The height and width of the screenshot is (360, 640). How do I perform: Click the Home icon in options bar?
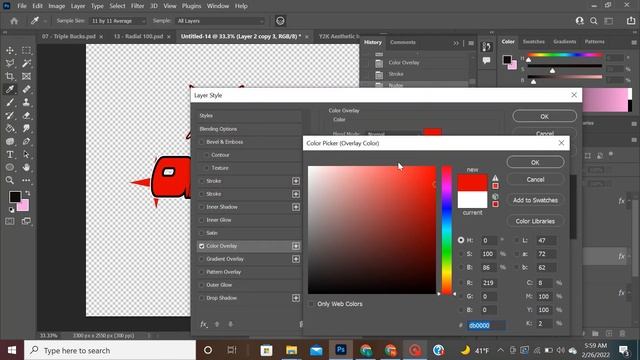14,21
